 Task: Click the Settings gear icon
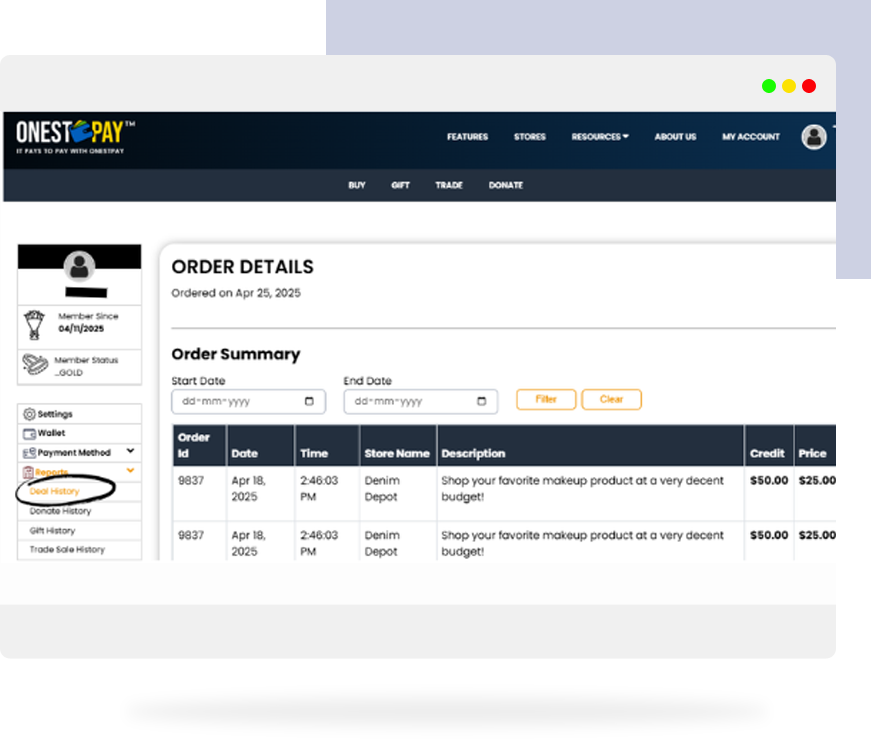(29, 414)
